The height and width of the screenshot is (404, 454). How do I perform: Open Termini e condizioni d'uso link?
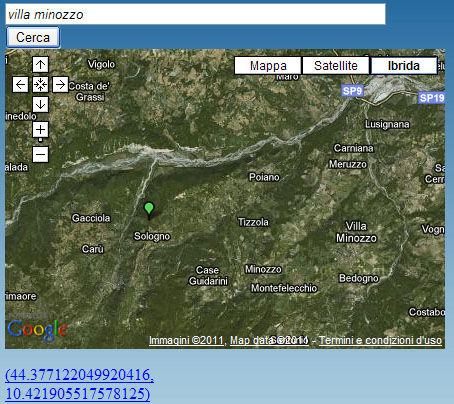380,340
